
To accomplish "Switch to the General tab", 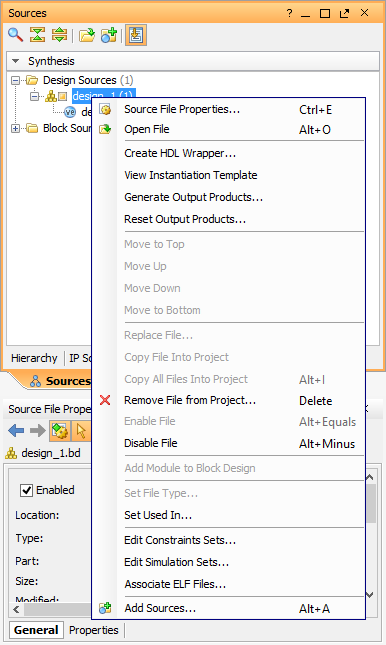I will (x=36, y=630).
